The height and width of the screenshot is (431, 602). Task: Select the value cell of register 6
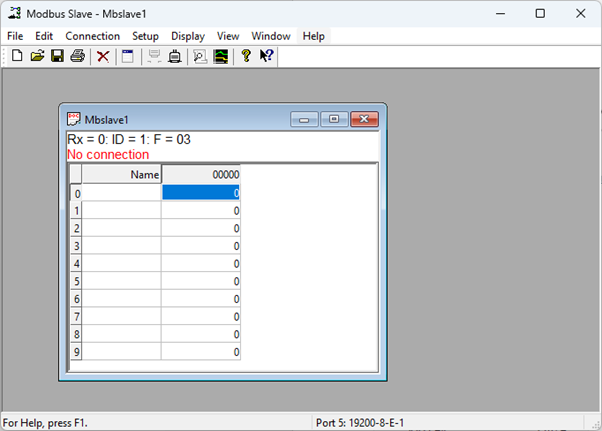[x=201, y=299]
